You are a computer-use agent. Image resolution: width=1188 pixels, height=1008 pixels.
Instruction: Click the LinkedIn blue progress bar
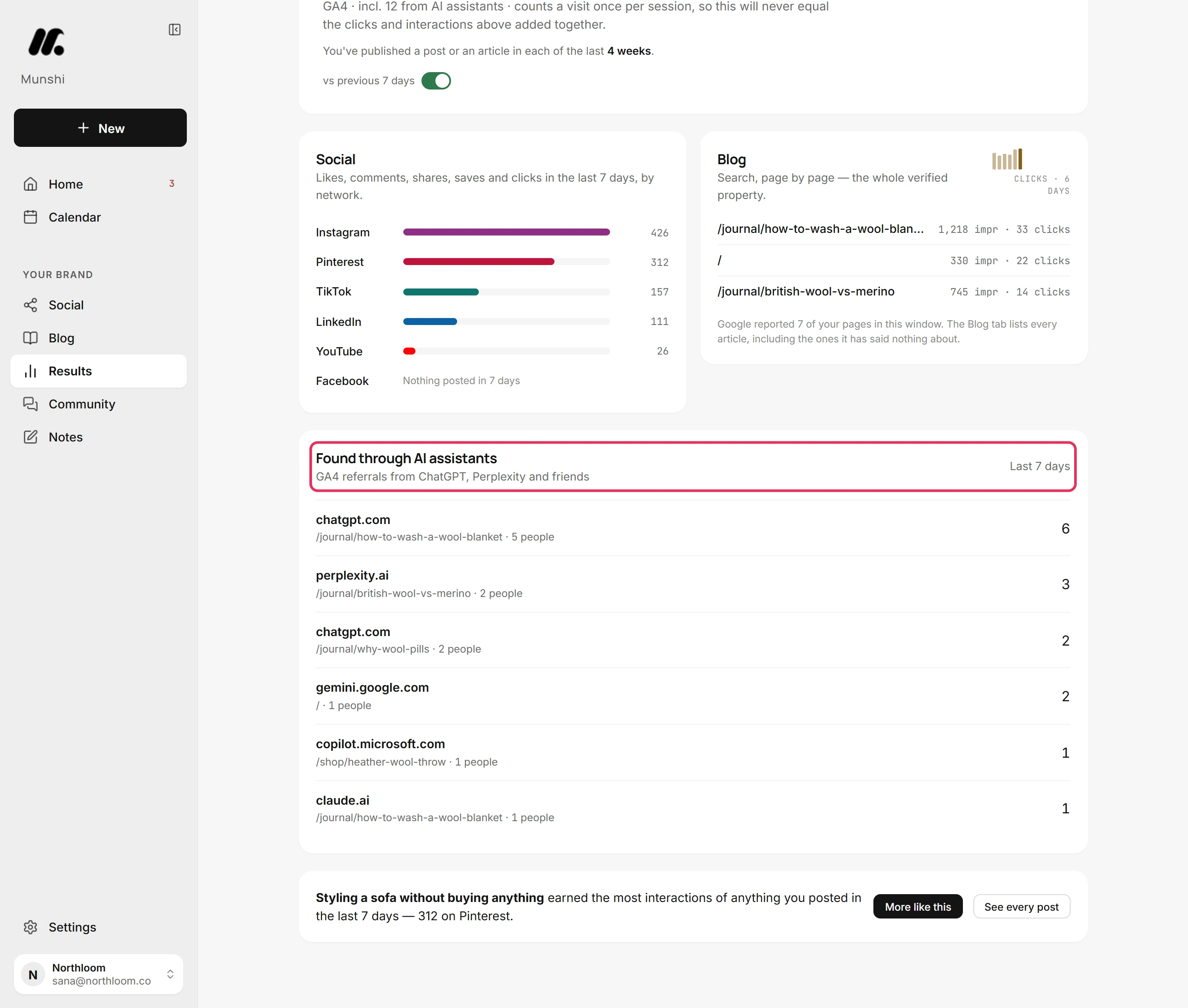430,322
